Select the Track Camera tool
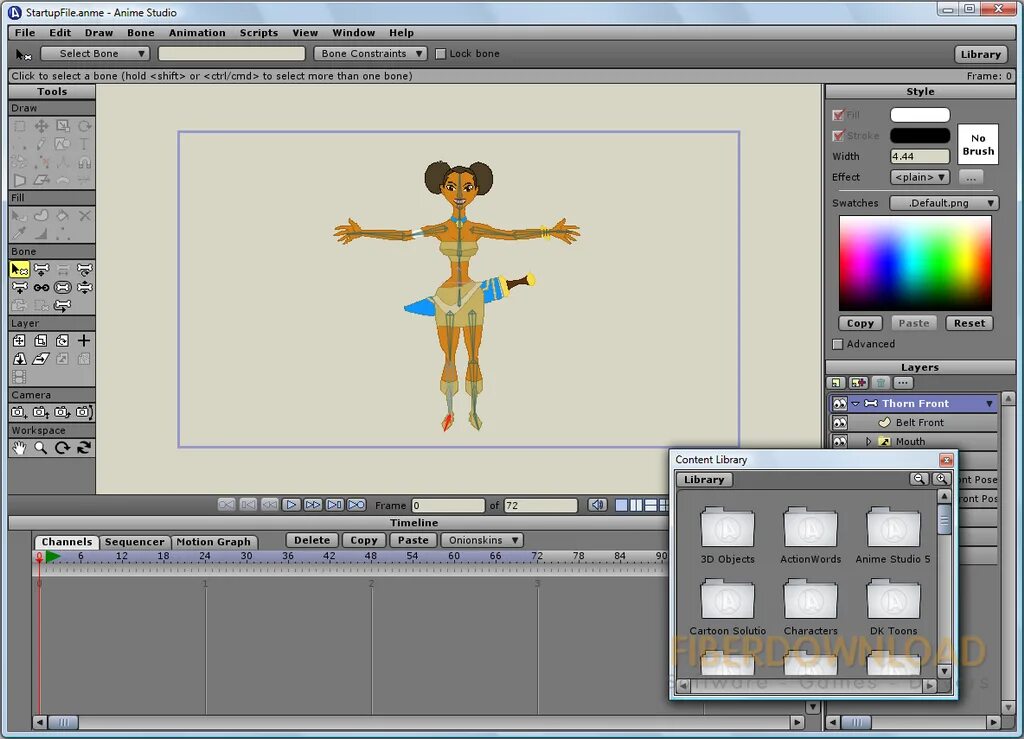 click(x=20, y=412)
